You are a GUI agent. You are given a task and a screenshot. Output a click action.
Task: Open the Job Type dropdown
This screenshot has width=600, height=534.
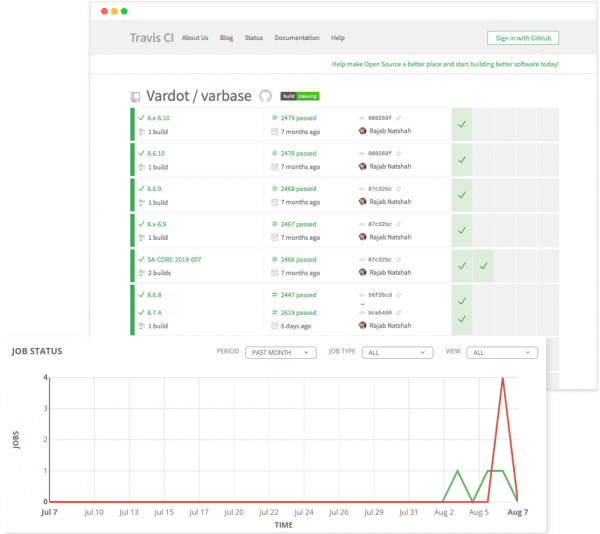pyautogui.click(x=397, y=352)
